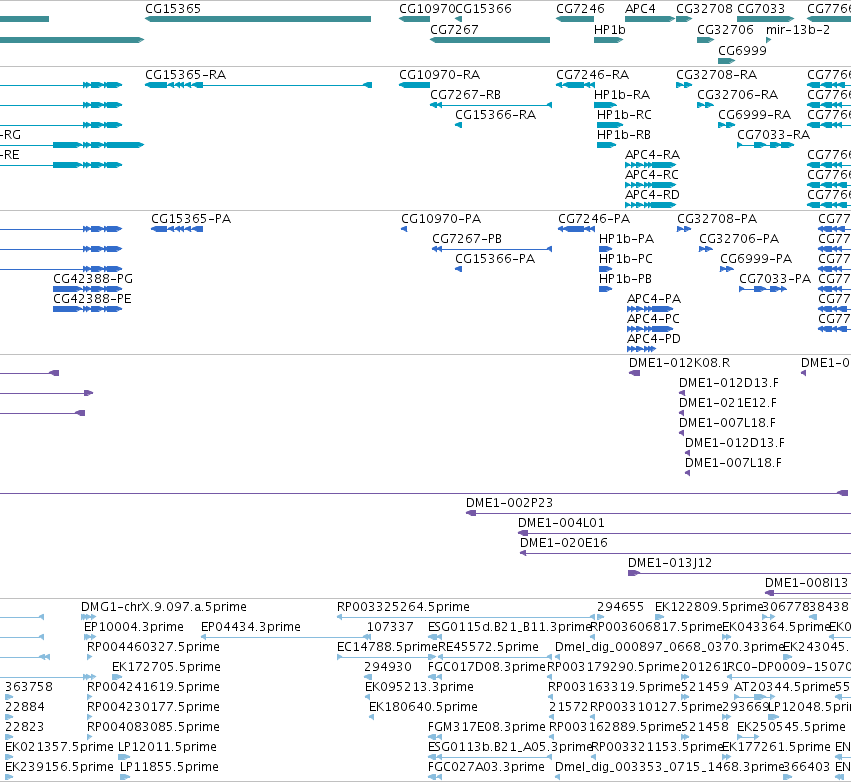
Task: Select EST DMG1-chrX.9.097.a.5prime
Action: click(163, 607)
